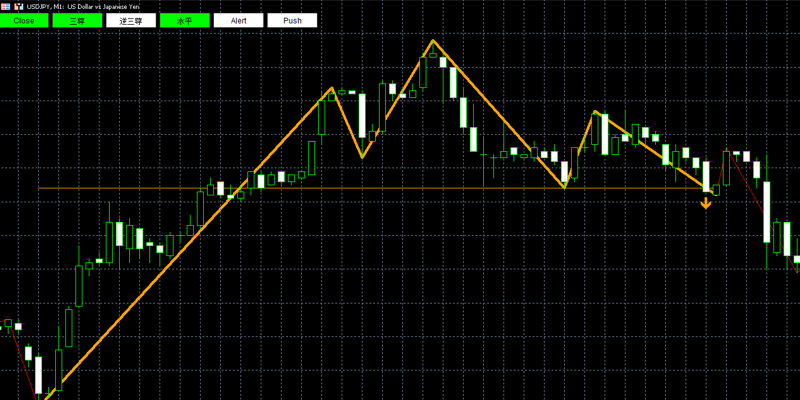Click the red grid icon in title
This screenshot has width=800, height=400.
5,7
